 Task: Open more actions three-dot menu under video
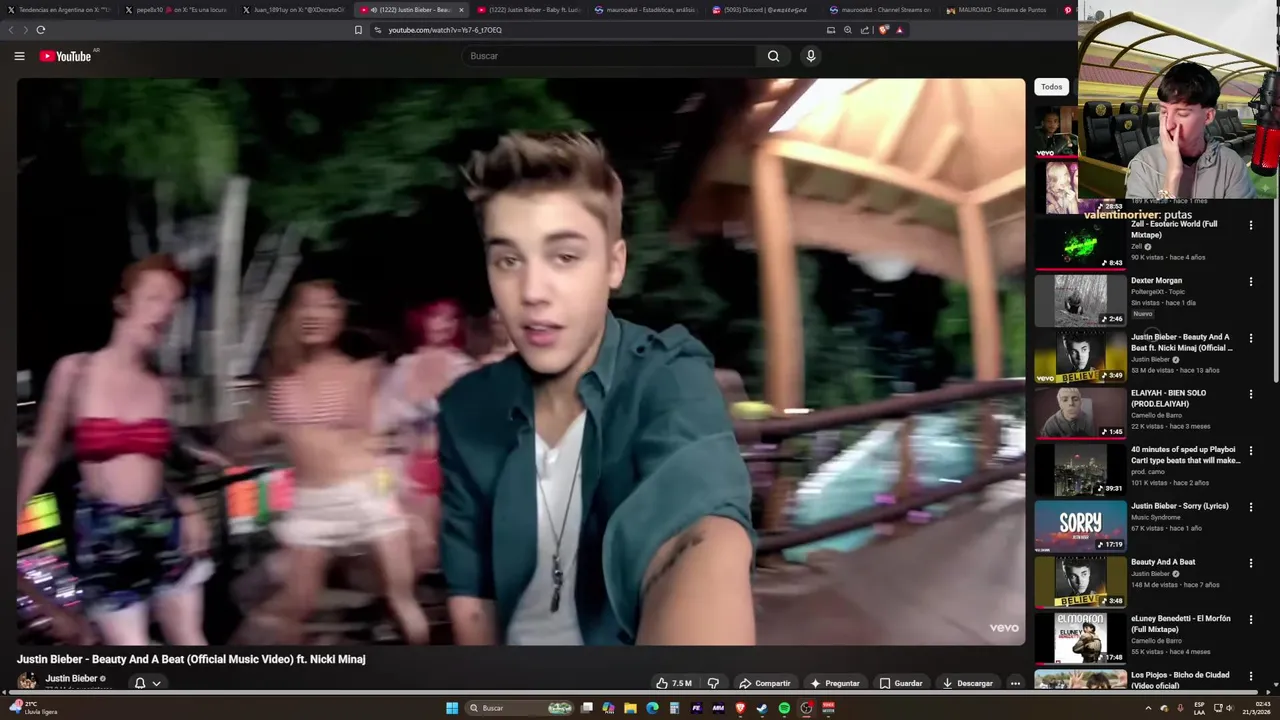pos(1015,683)
